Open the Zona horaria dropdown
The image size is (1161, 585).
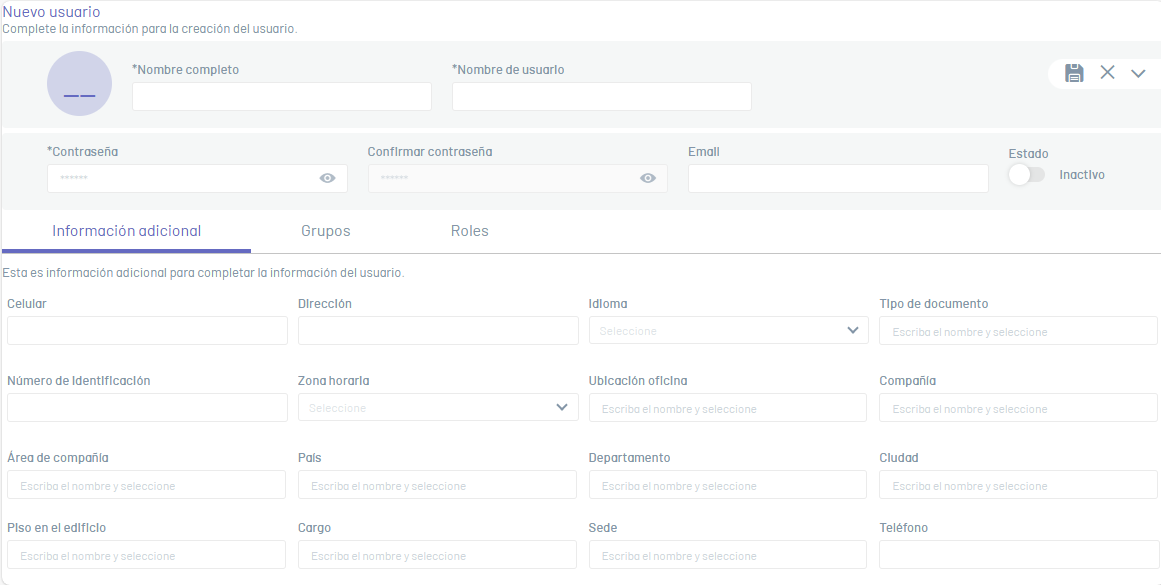(437, 407)
